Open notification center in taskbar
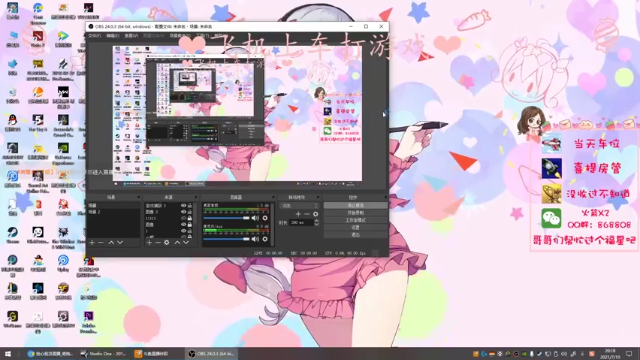The height and width of the screenshot is (360, 640). tap(629, 353)
